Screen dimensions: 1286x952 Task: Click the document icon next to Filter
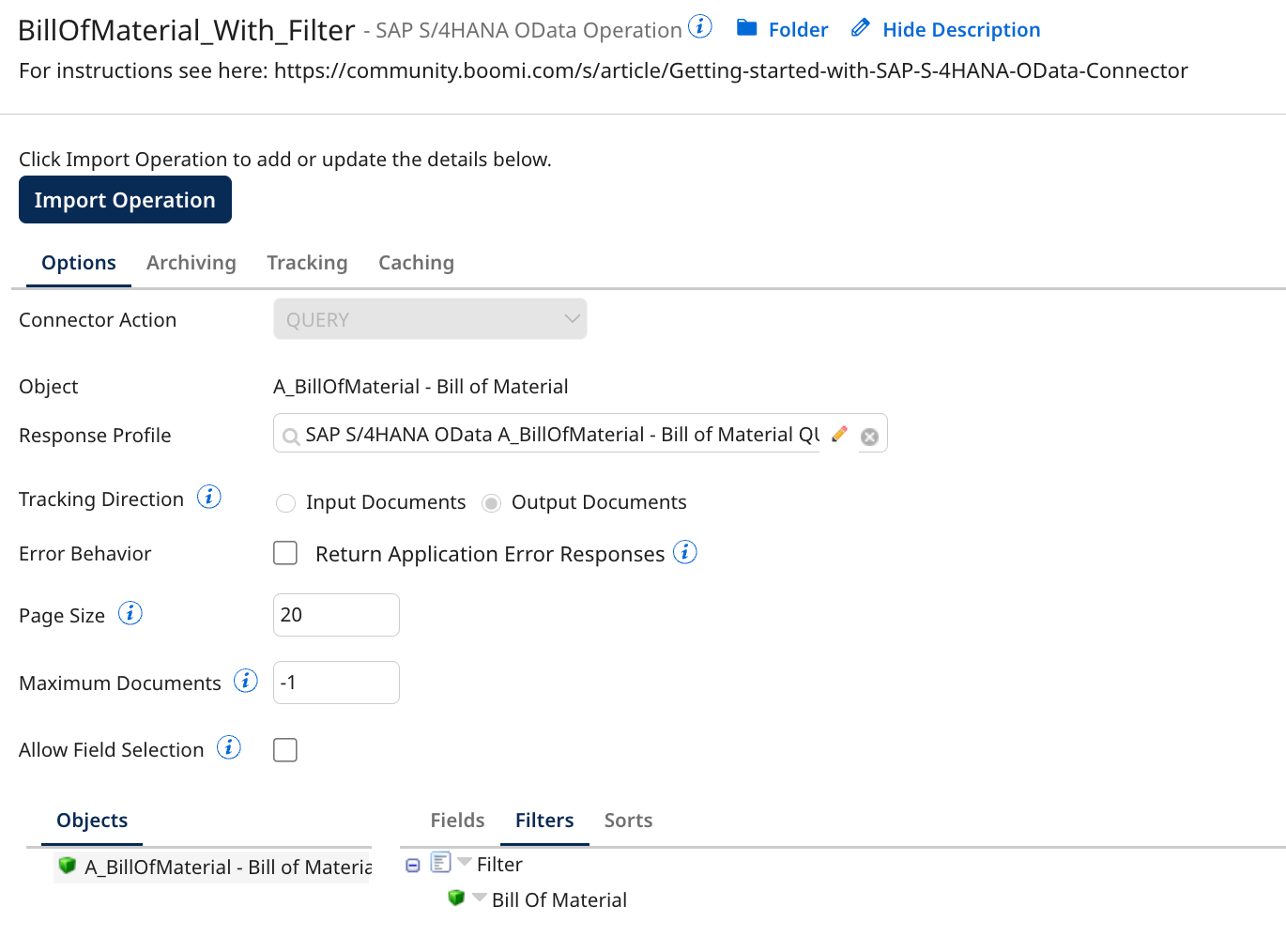click(x=440, y=862)
